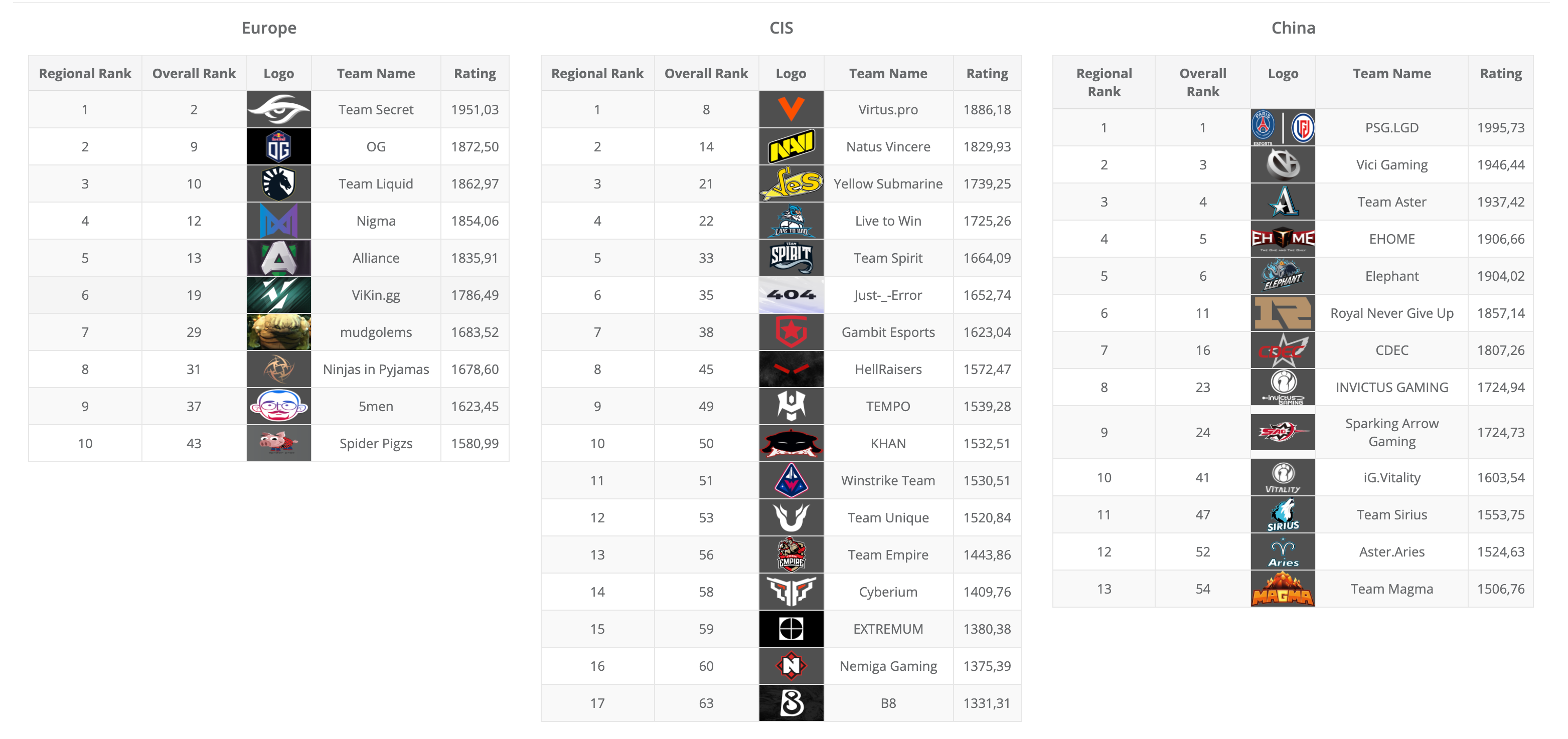The height and width of the screenshot is (739, 1568).
Task: Click the Team Secret logo
Action: (x=279, y=109)
